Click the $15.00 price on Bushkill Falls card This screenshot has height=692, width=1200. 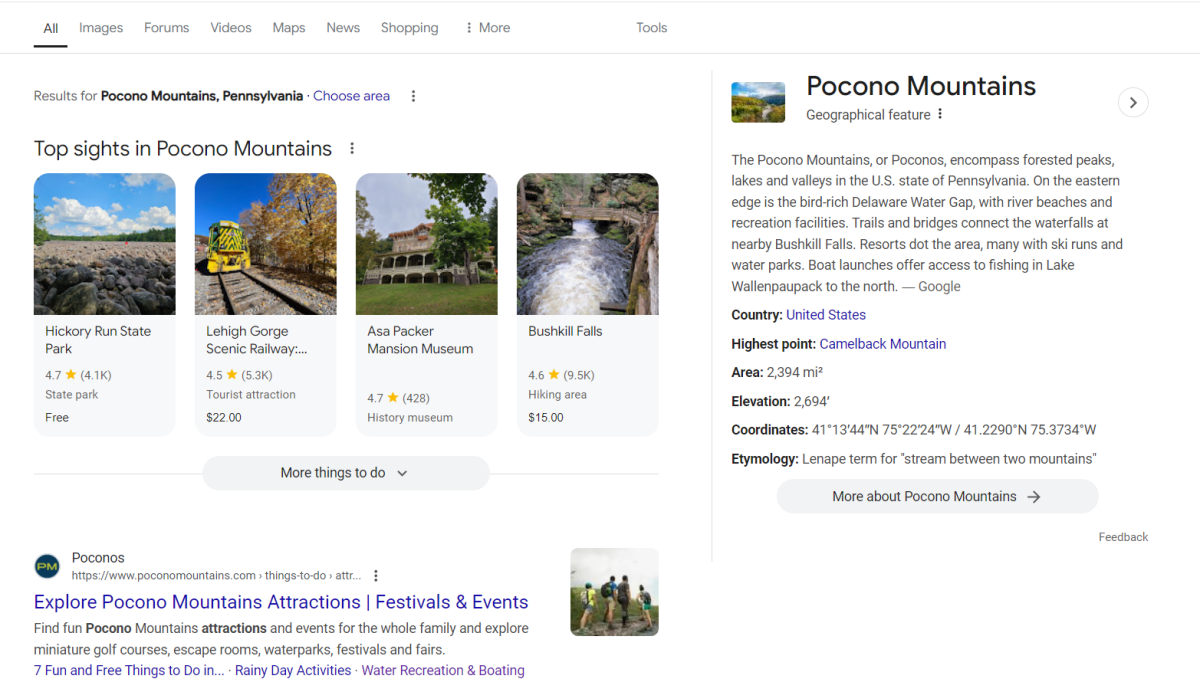click(546, 418)
